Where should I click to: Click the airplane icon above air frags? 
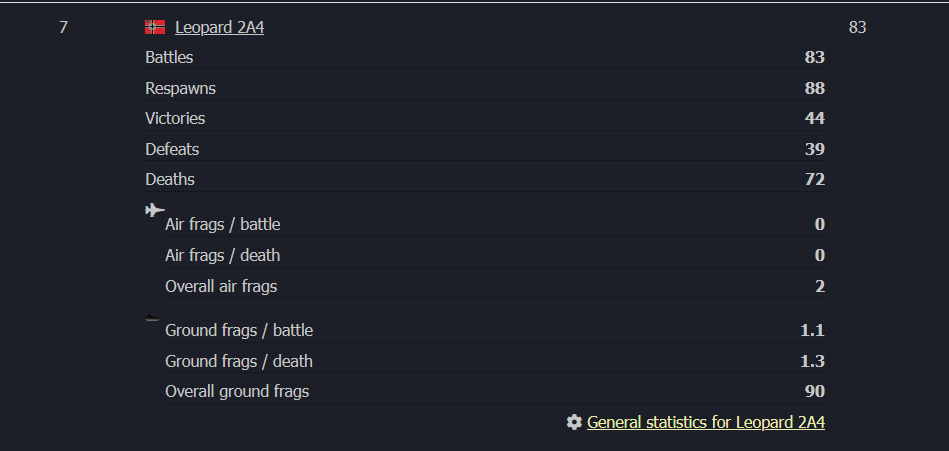155,210
